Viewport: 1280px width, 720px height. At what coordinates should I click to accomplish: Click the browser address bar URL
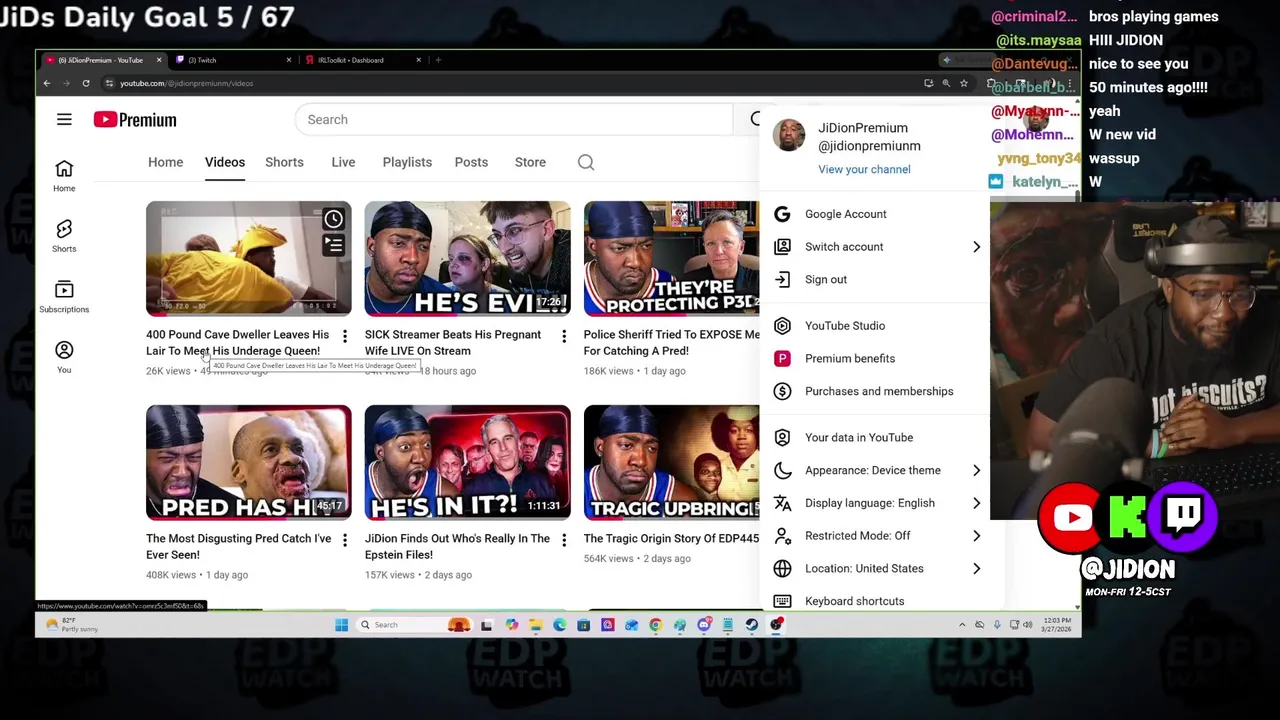point(186,83)
